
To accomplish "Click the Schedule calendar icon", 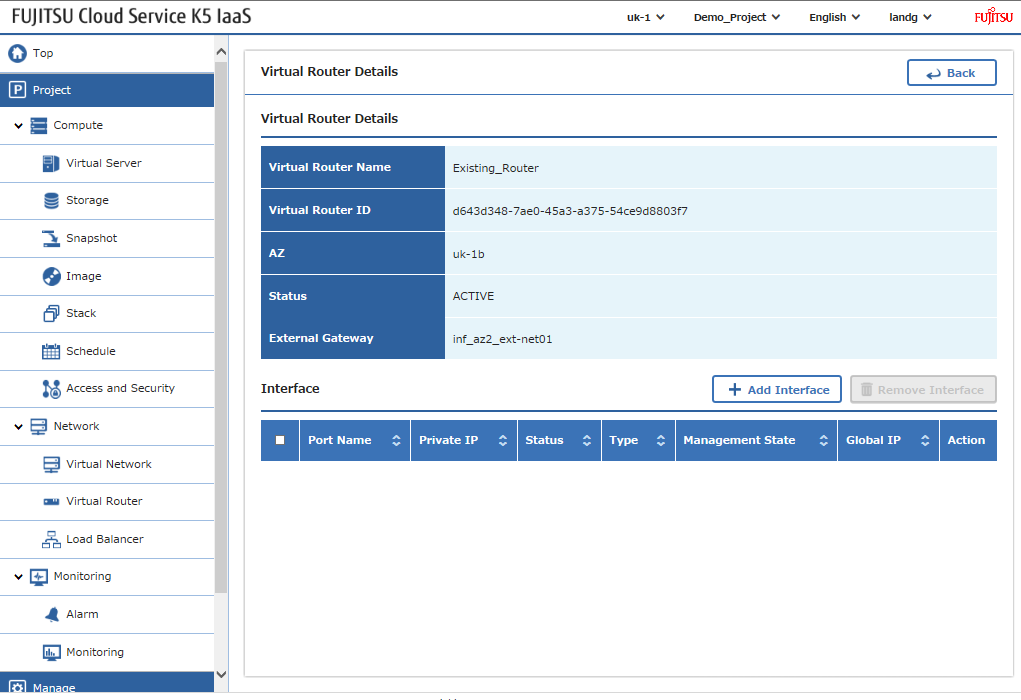I will pyautogui.click(x=51, y=351).
